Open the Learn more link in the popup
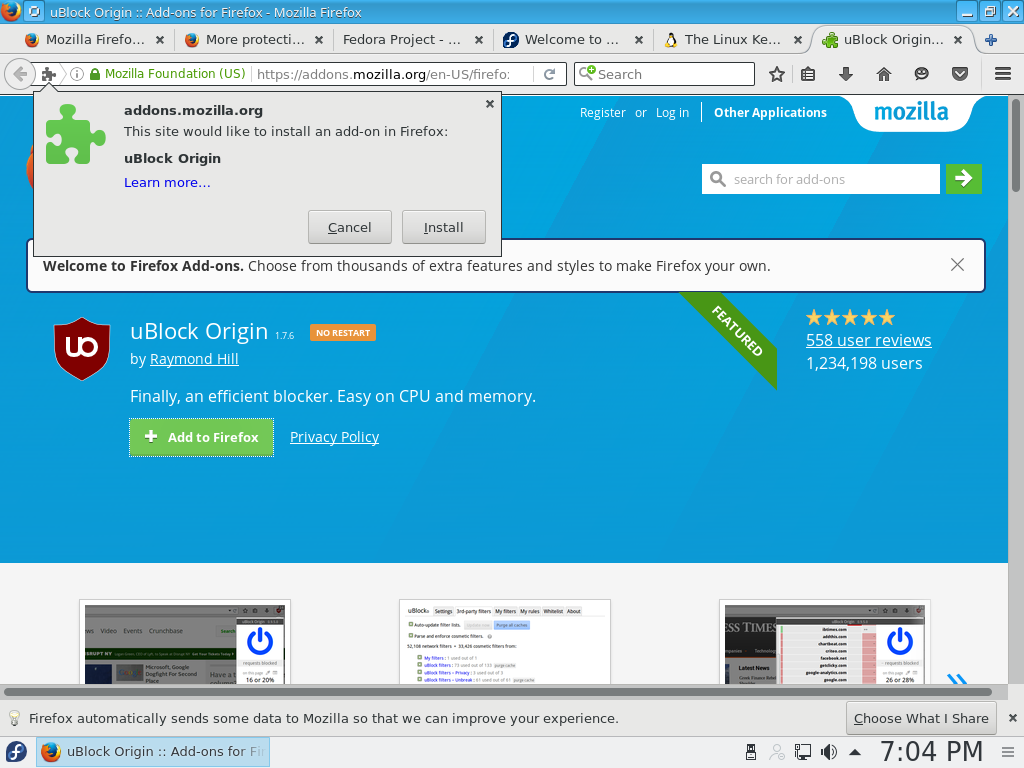 (167, 182)
